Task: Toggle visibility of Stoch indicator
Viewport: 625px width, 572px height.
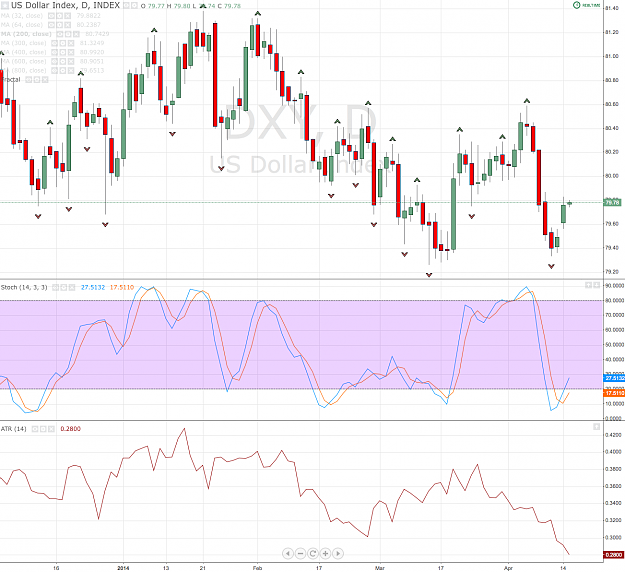Action: (x=55, y=287)
